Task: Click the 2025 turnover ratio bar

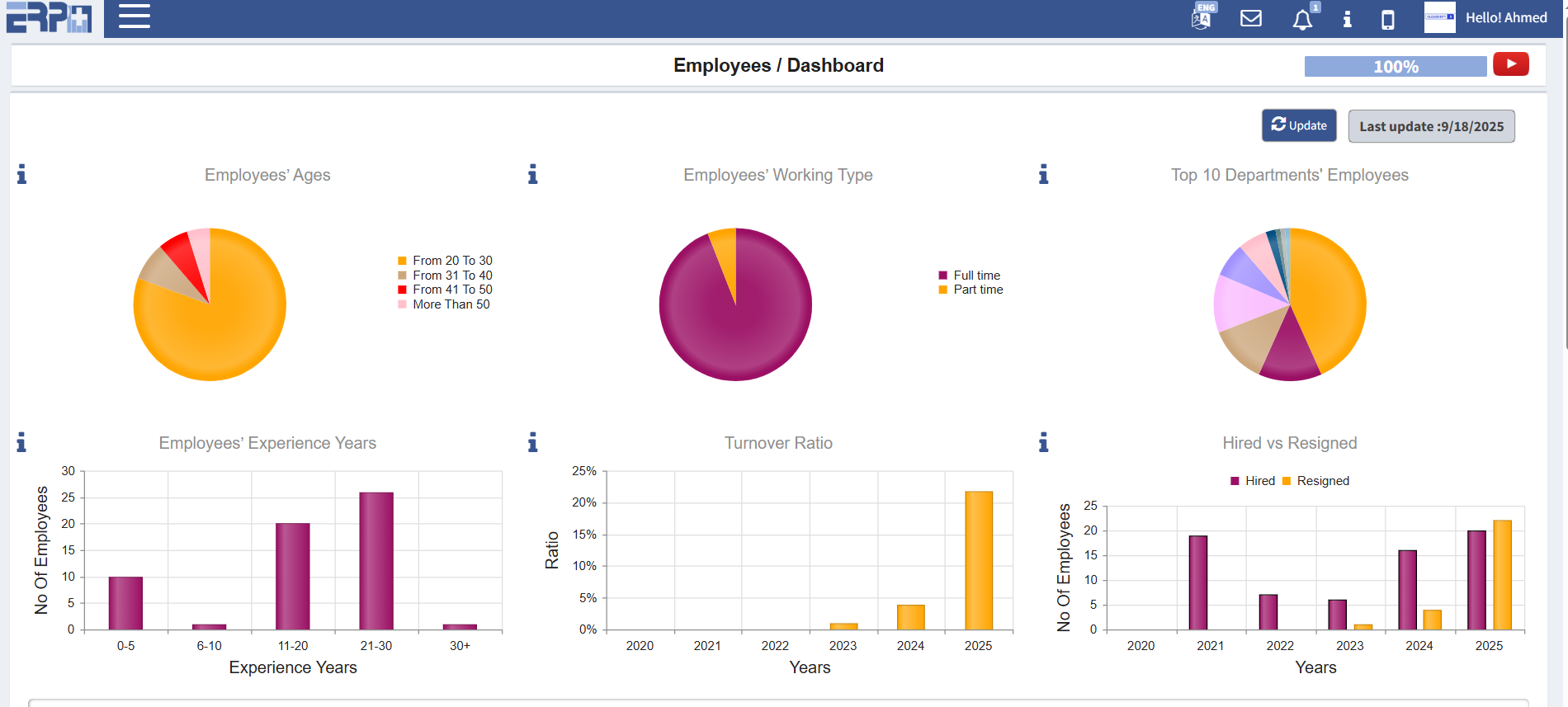Action: click(979, 560)
